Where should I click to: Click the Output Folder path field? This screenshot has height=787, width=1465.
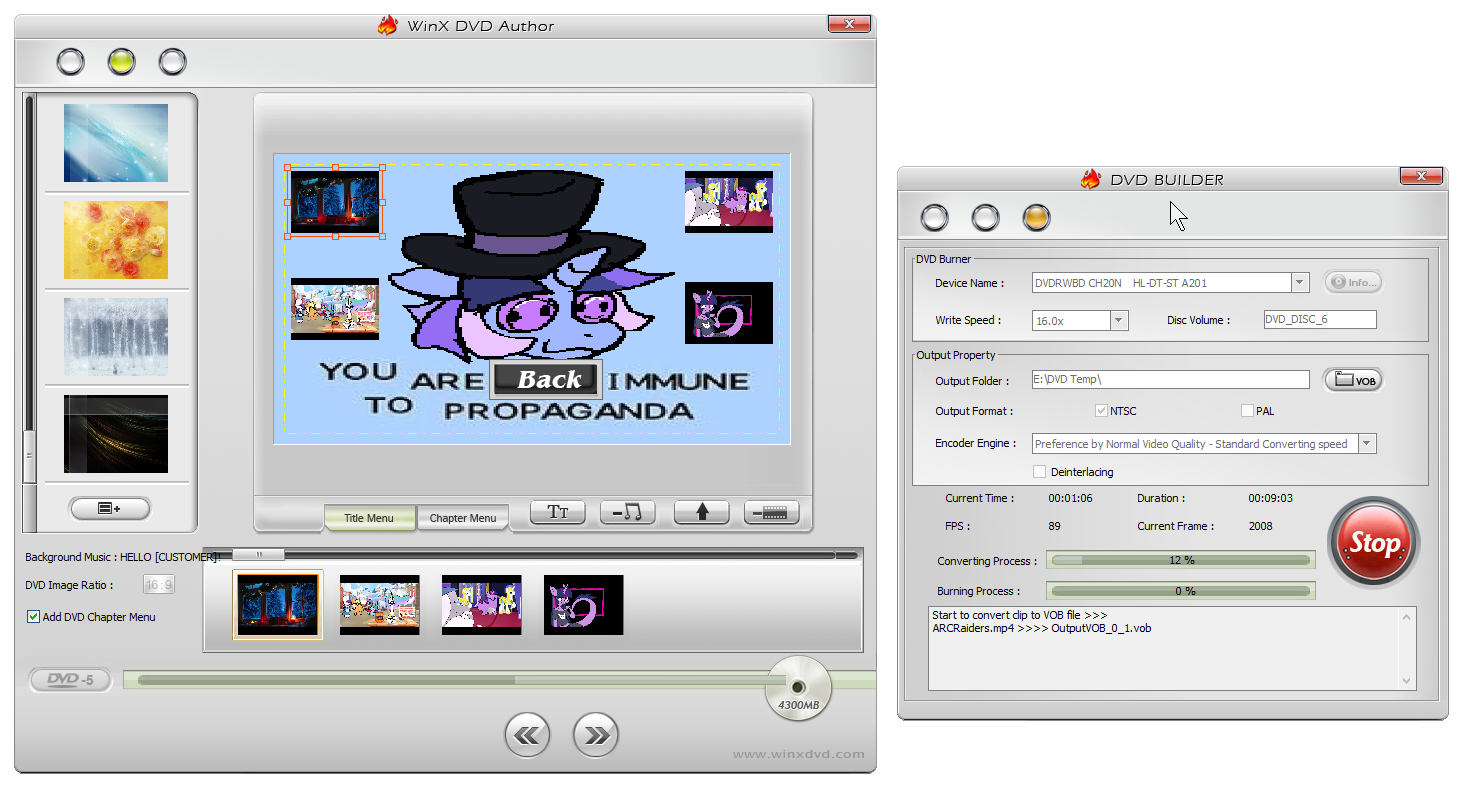(1170, 380)
